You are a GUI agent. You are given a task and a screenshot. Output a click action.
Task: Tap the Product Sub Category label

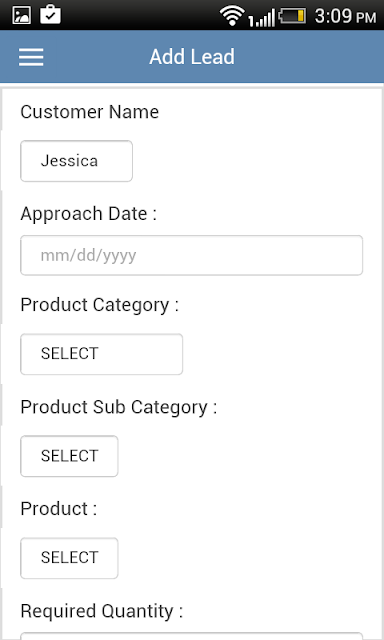point(119,407)
